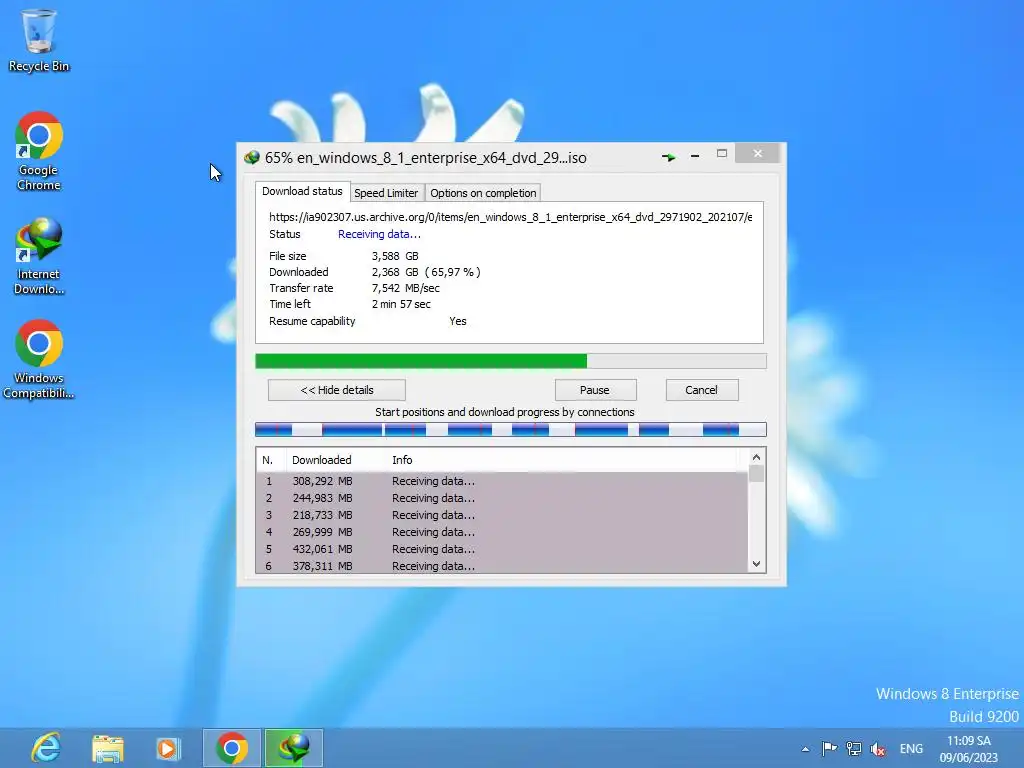Launch Internet Explorer from the taskbar
The image size is (1024, 768).
coord(46,748)
